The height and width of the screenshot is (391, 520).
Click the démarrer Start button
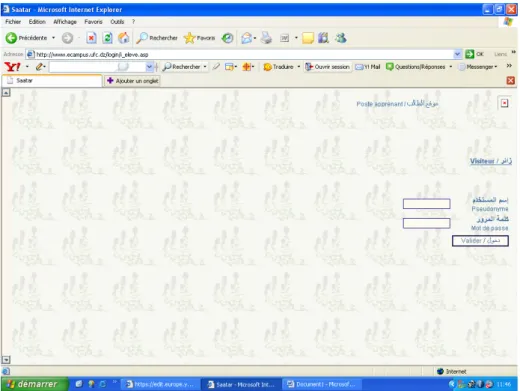pyautogui.click(x=34, y=384)
